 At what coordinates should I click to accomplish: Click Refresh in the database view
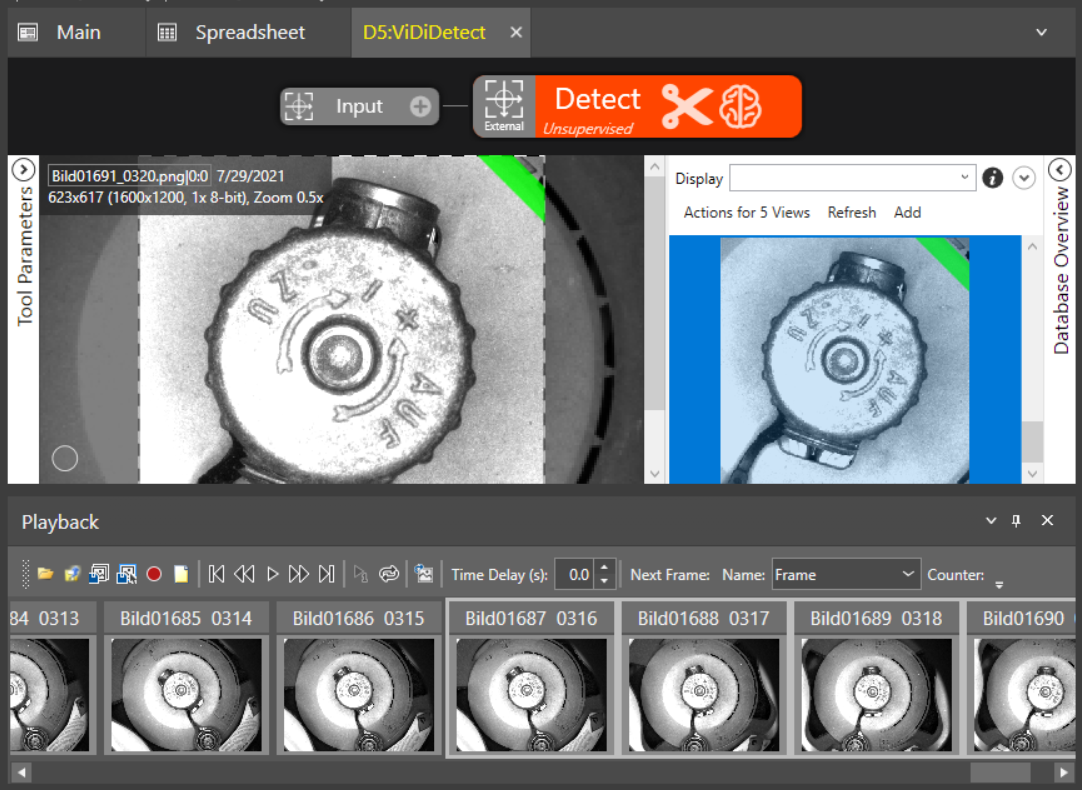click(851, 212)
